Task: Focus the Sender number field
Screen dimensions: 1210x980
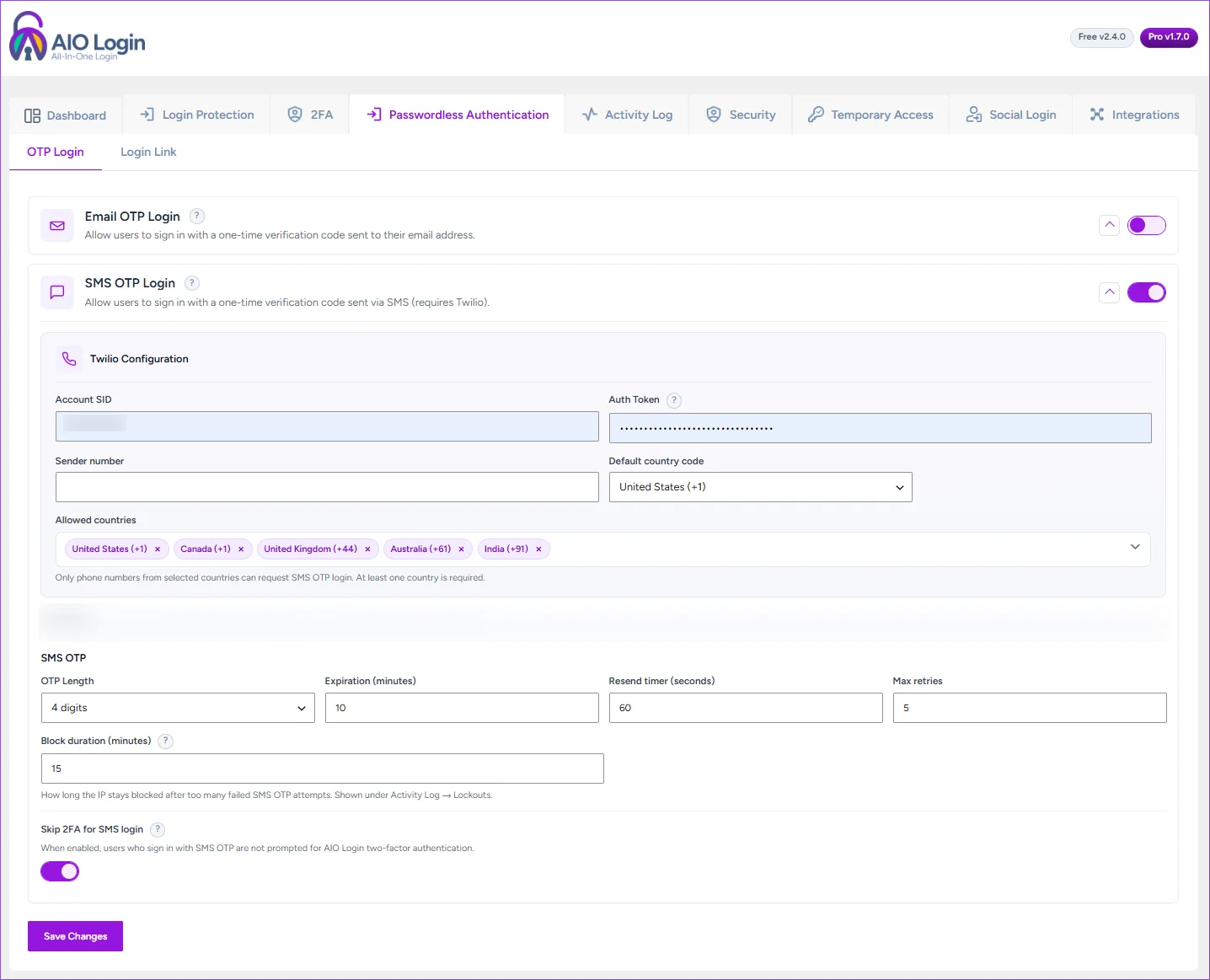Action: click(x=327, y=487)
